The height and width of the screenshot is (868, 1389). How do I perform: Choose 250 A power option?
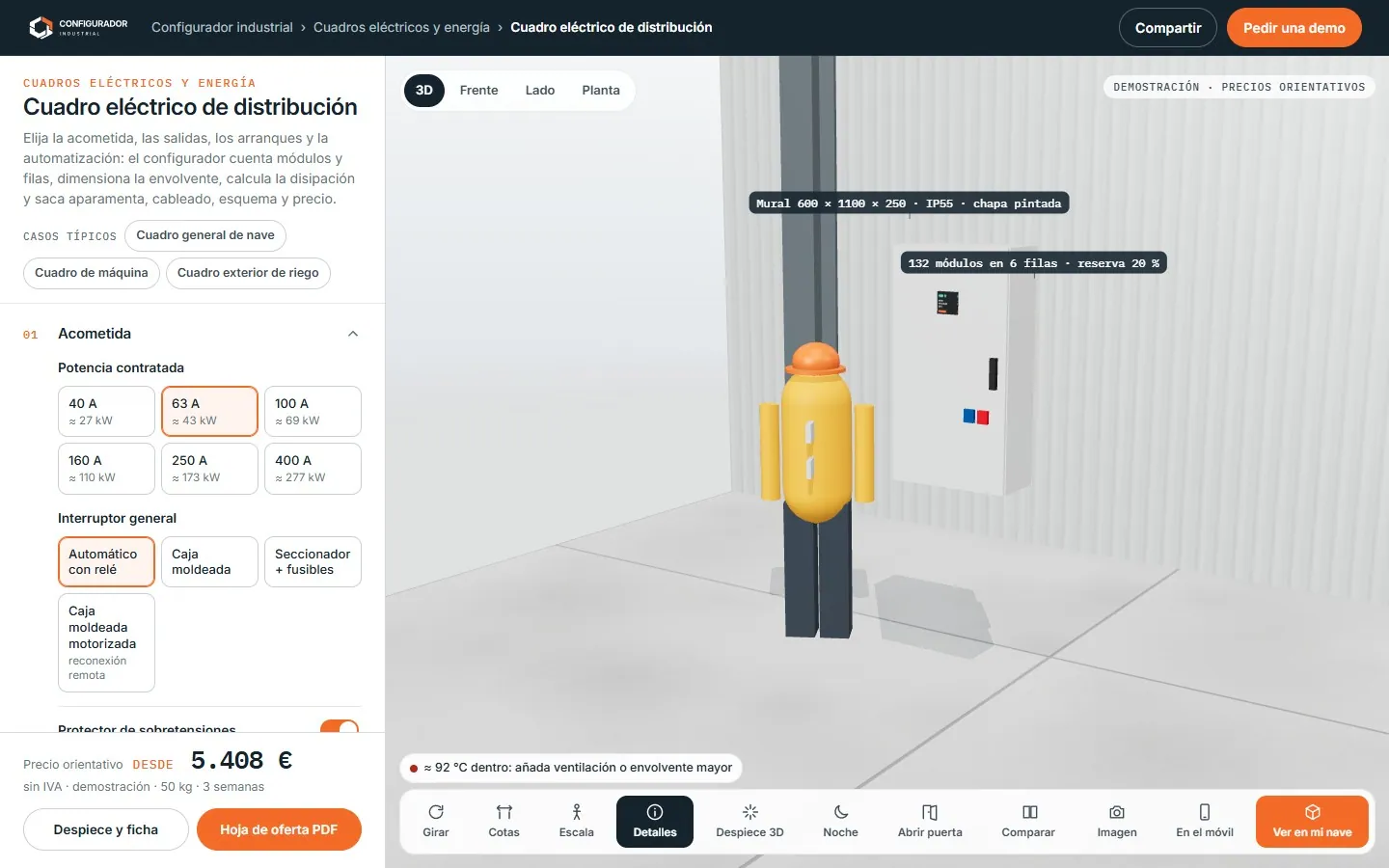pyautogui.click(x=209, y=469)
